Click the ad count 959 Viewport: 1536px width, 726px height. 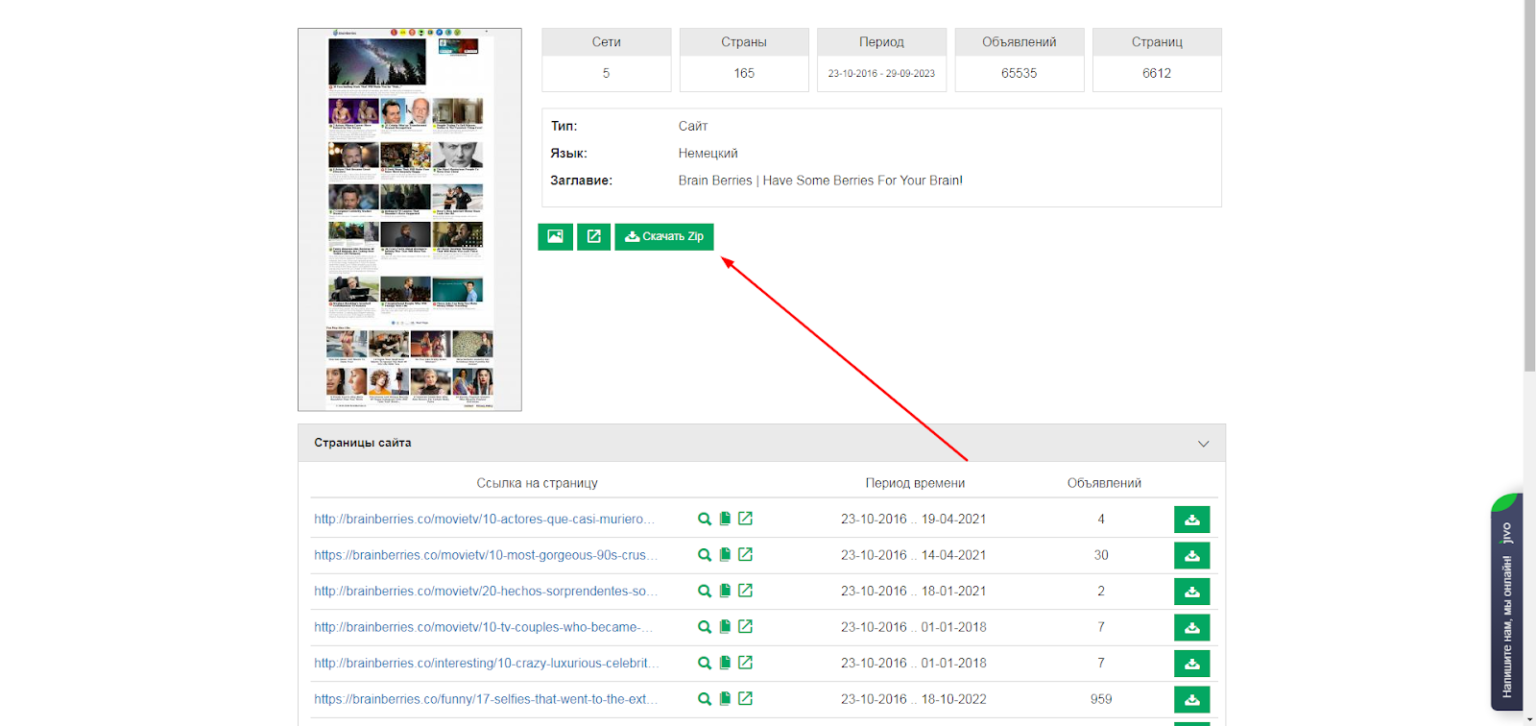coord(1101,699)
